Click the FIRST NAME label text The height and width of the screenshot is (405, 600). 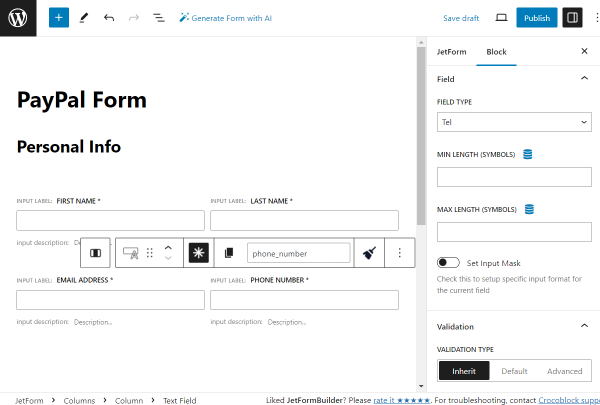pos(78,201)
